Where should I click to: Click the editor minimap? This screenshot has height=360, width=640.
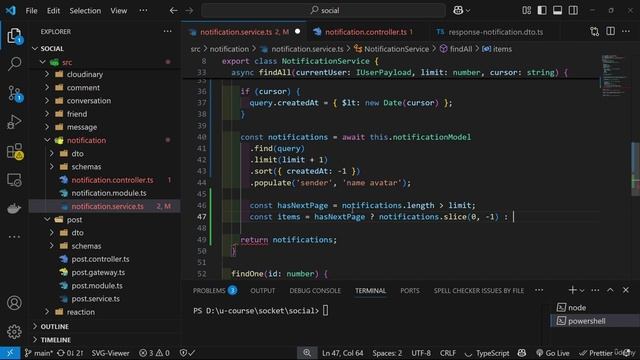point(613,76)
